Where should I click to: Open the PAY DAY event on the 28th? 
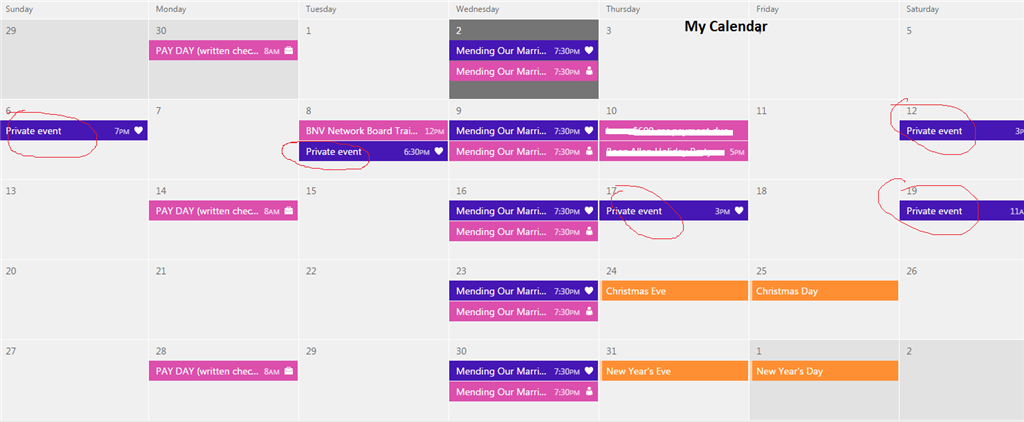coord(223,371)
